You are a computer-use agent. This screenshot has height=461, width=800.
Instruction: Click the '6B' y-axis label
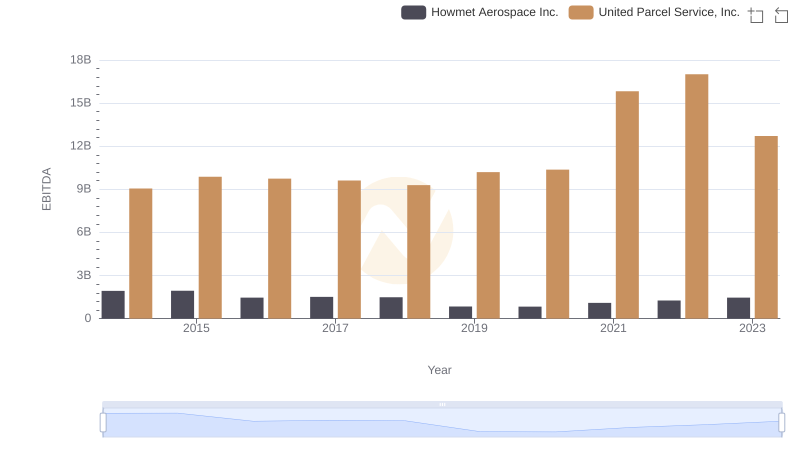pyautogui.click(x=84, y=232)
